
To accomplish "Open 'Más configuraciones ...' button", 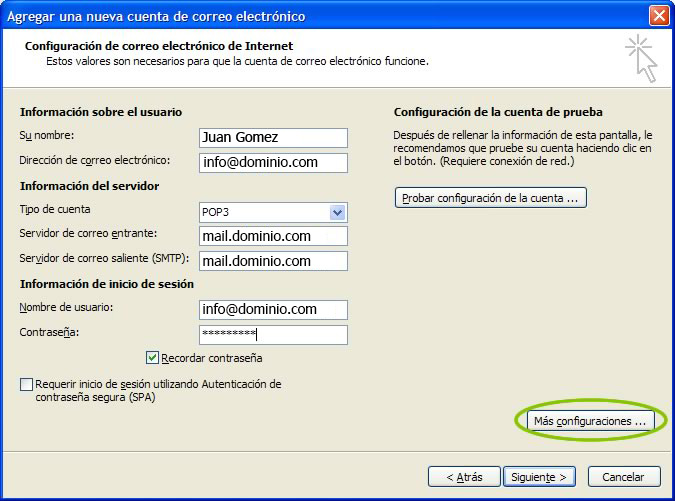I will (x=590, y=421).
